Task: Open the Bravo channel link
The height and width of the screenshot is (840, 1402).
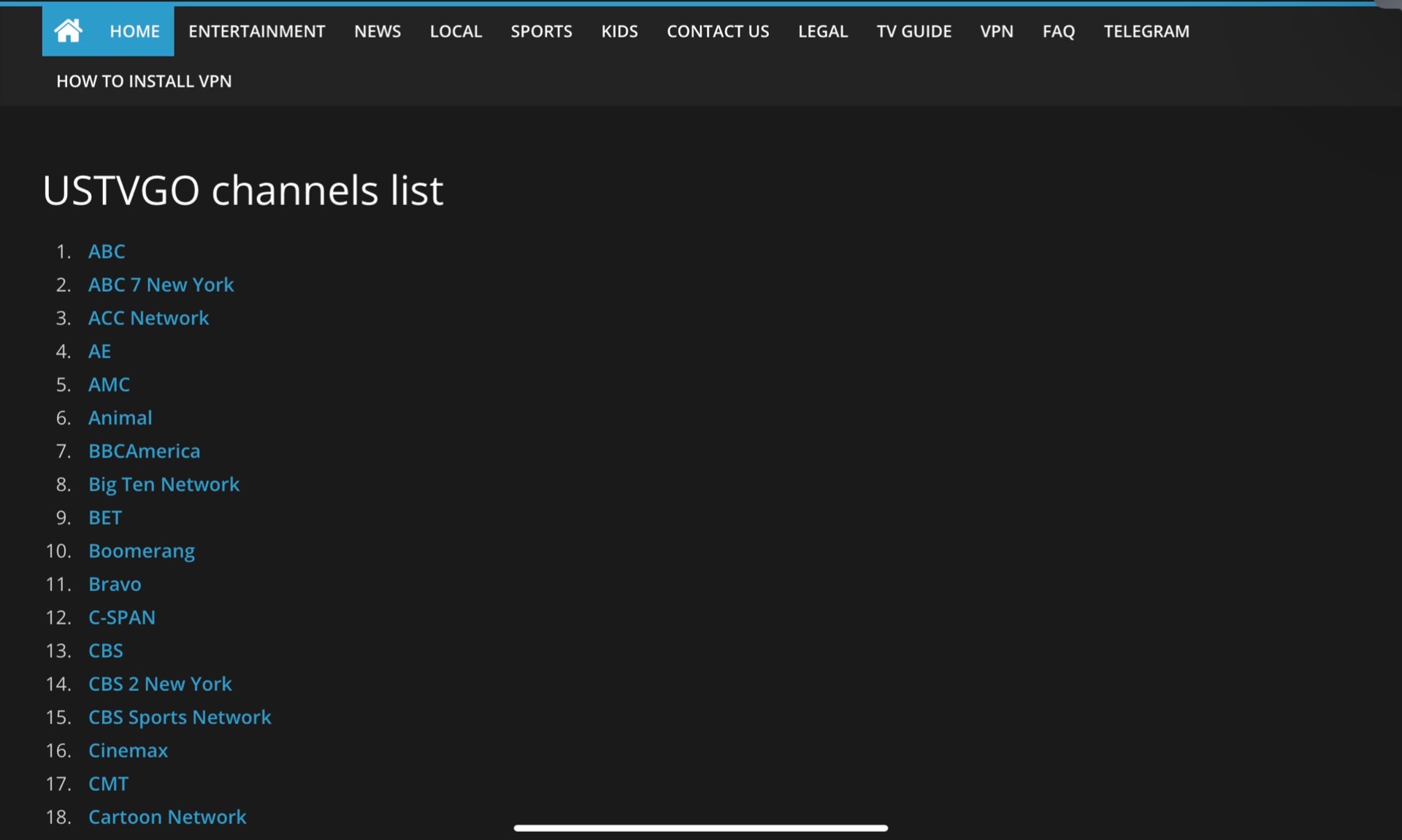Action: [x=115, y=584]
